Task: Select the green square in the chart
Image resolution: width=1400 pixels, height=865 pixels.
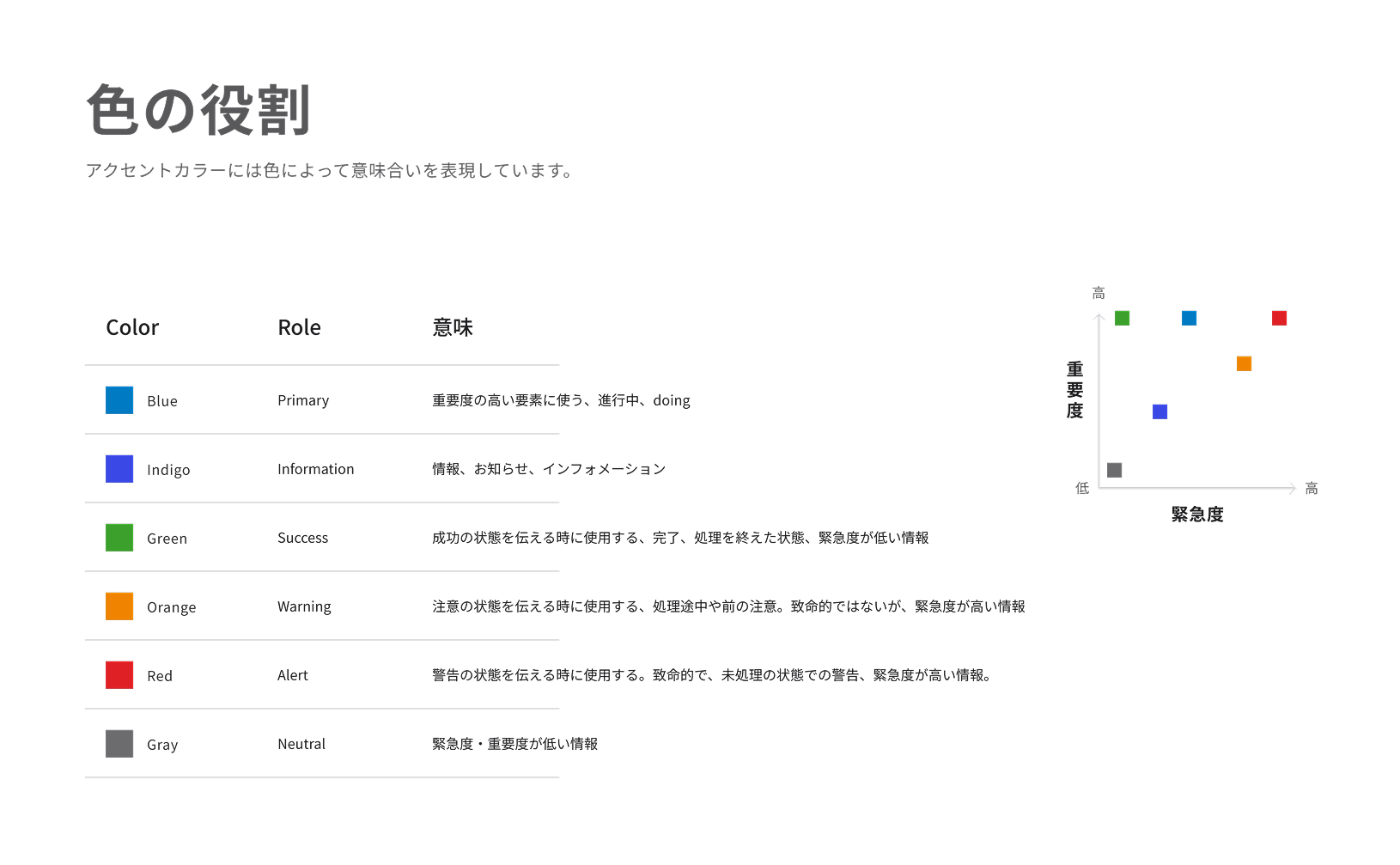Action: point(1122,319)
